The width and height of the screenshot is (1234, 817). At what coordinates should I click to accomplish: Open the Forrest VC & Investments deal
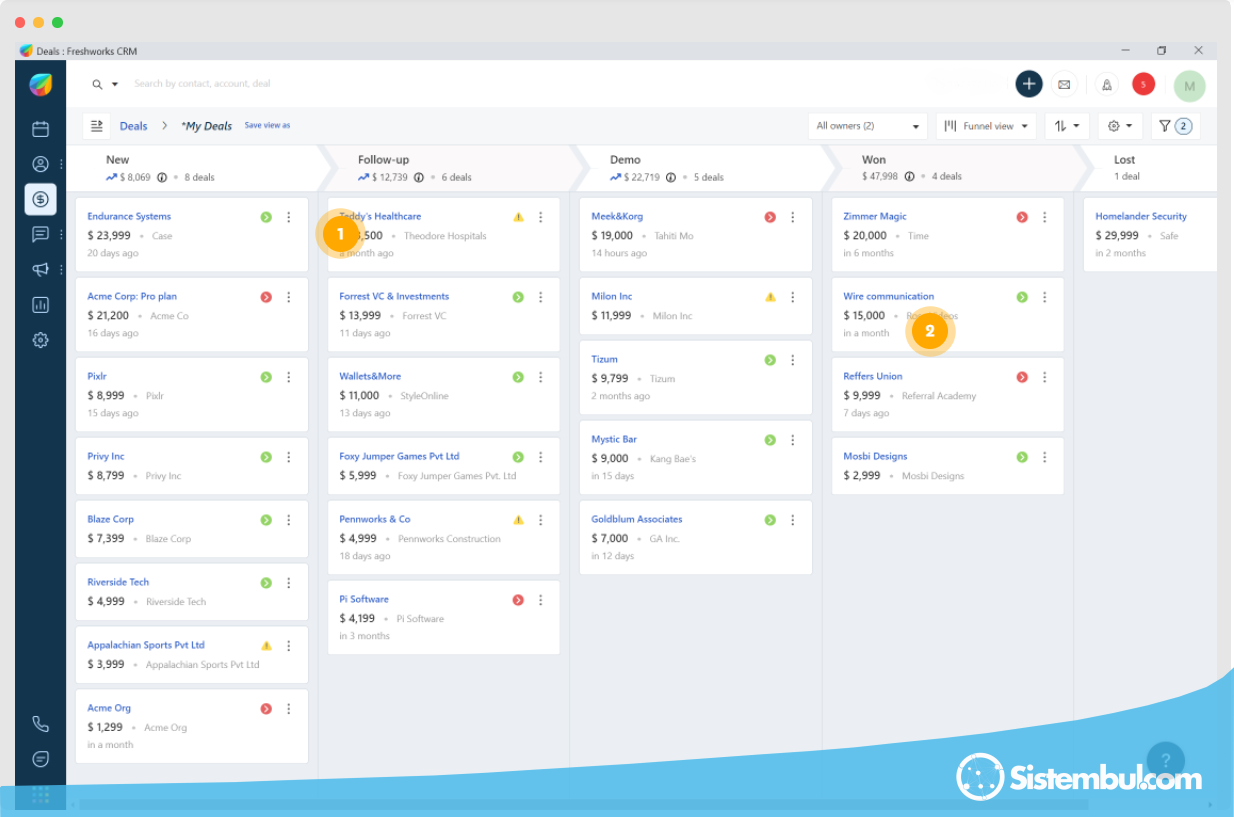394,296
